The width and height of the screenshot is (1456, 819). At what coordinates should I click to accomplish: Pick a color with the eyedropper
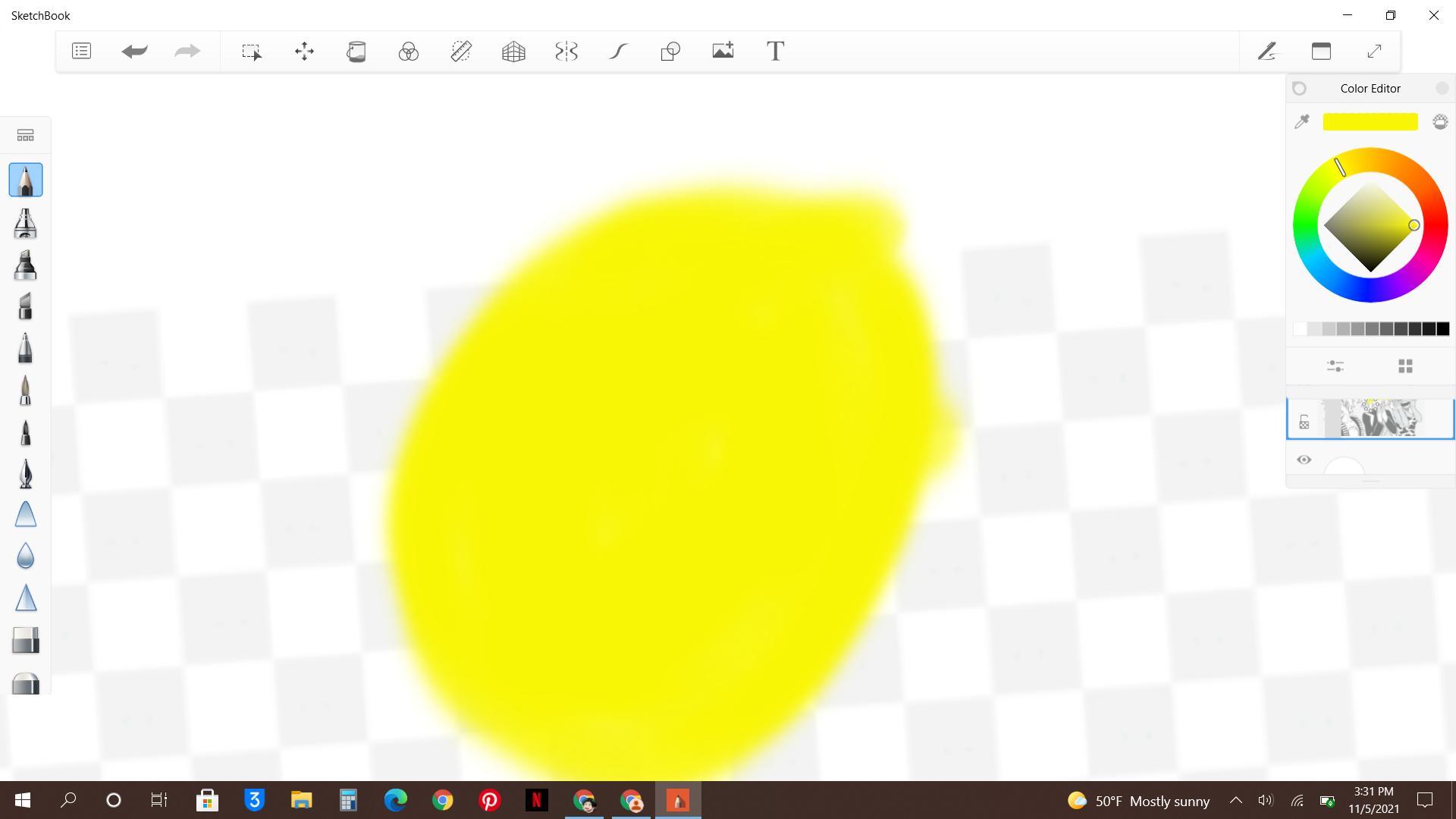1302,122
